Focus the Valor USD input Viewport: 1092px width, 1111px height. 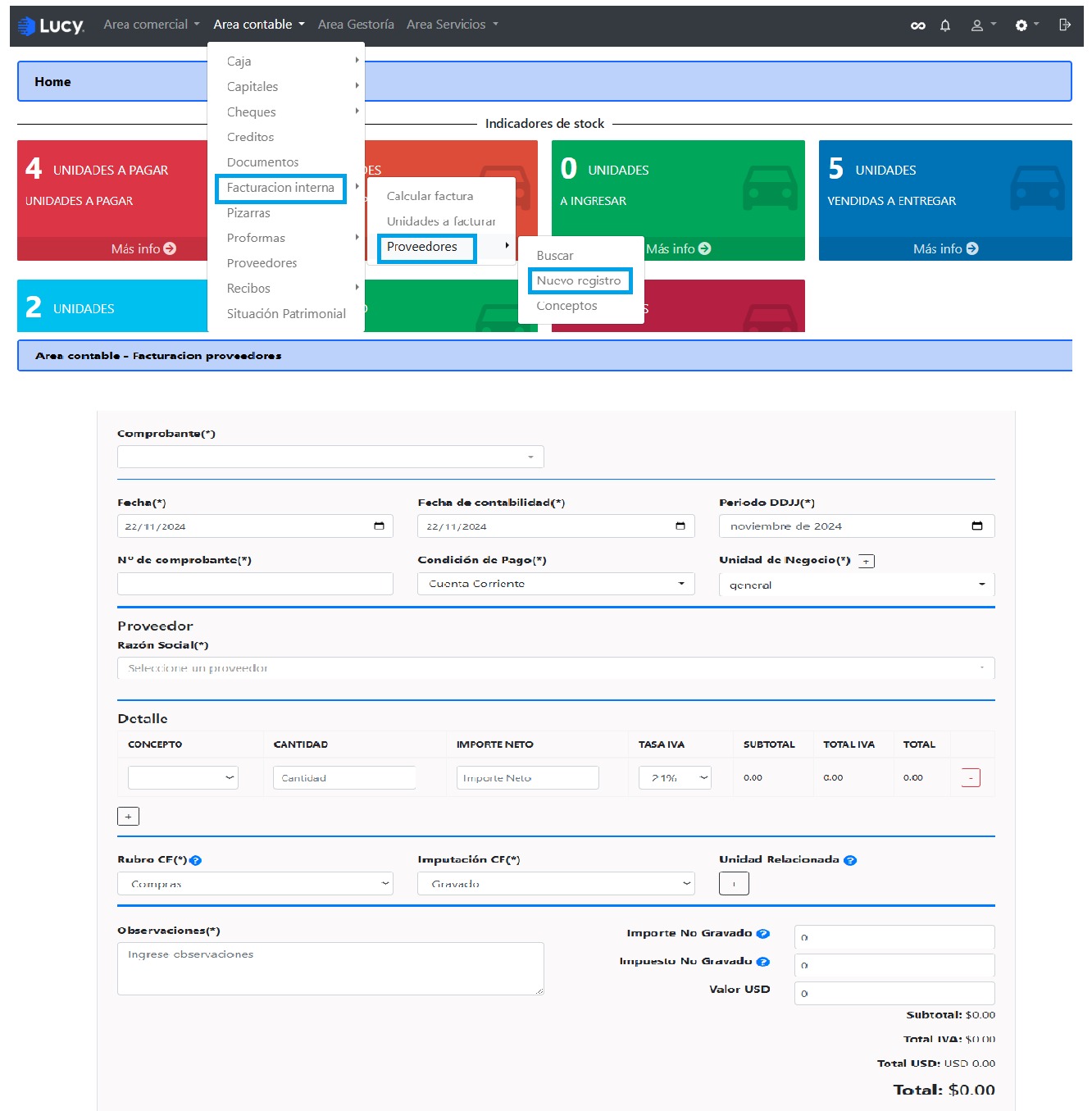coord(894,993)
